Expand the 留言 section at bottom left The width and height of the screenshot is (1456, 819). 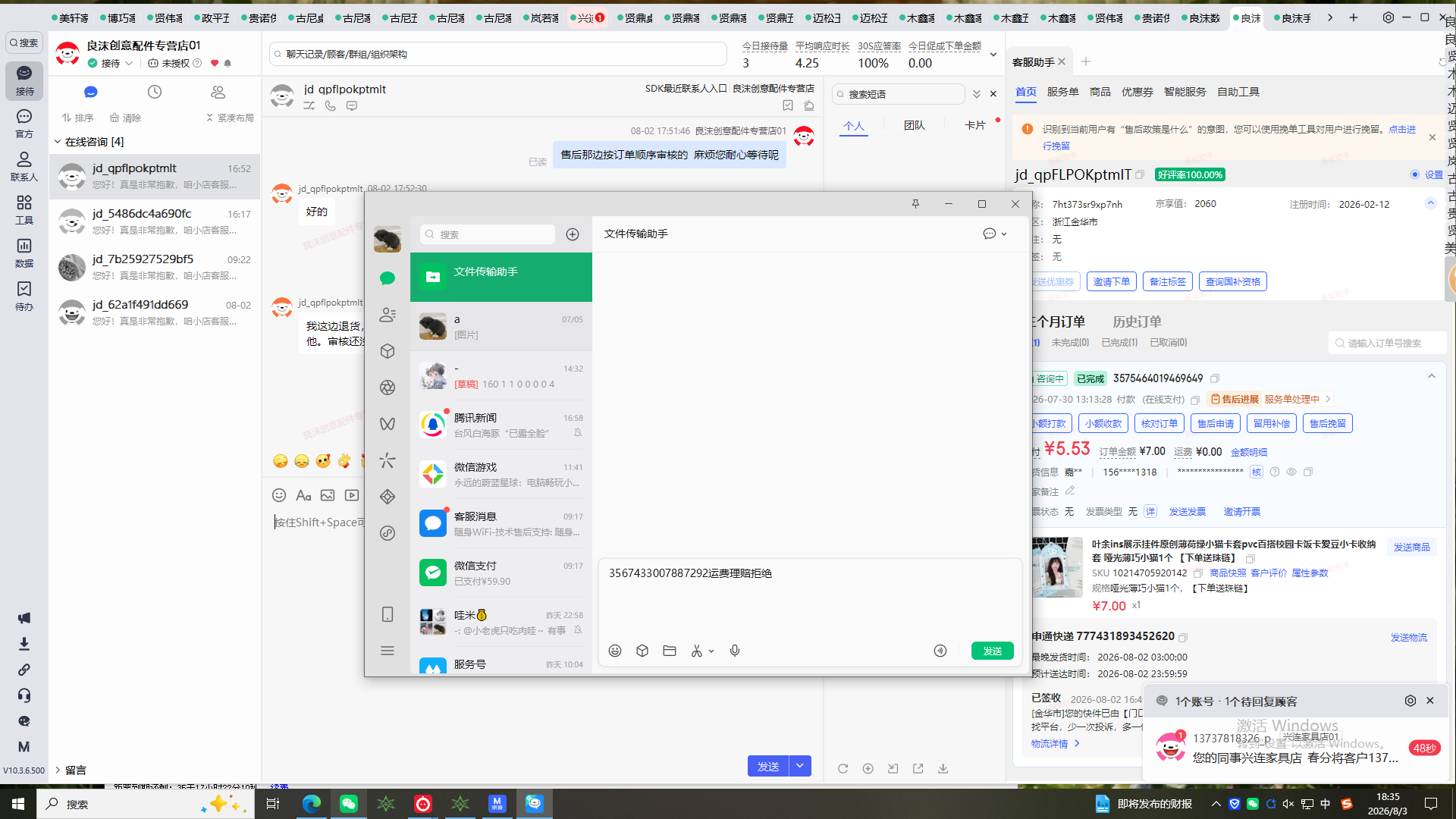(x=58, y=770)
